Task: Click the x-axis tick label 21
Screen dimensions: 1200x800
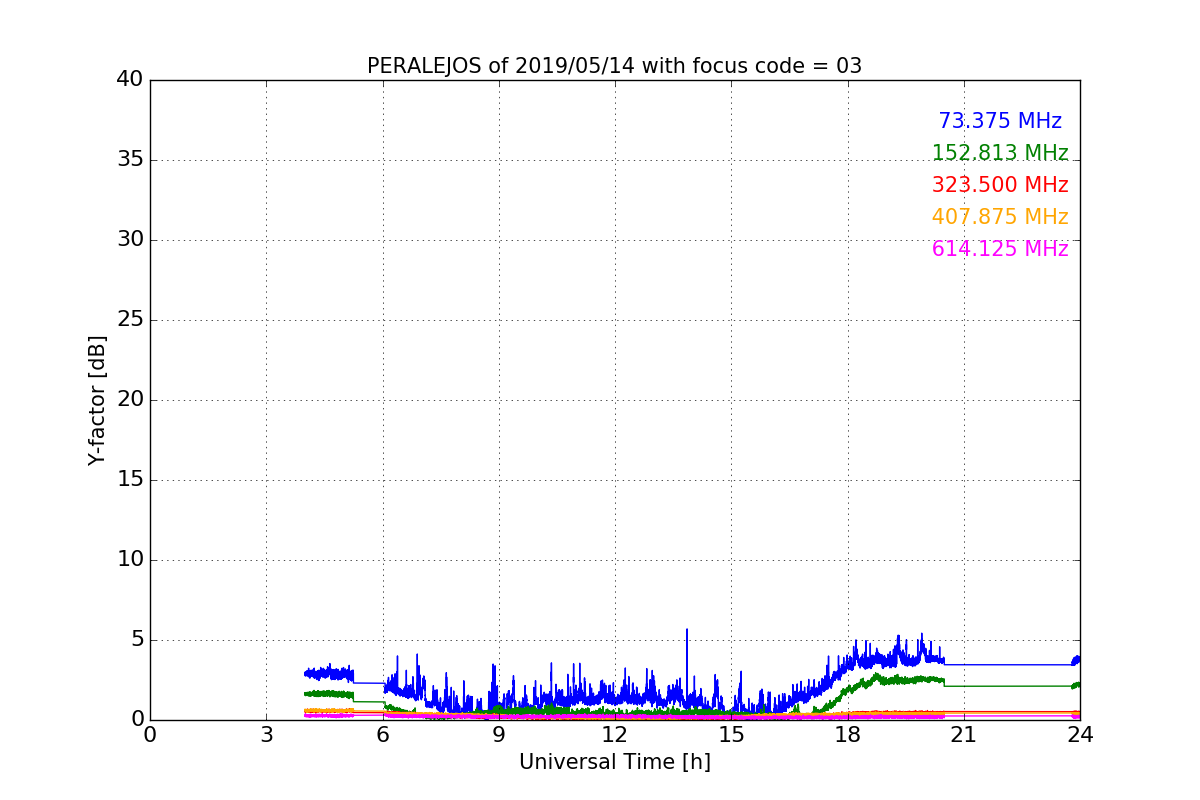Action: click(x=963, y=734)
